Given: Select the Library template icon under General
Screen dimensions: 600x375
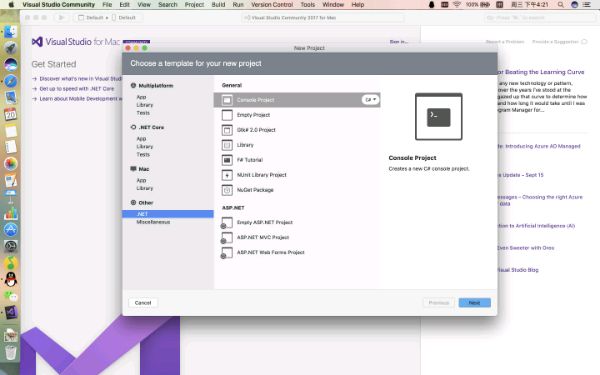Looking at the screenshot, I should tap(227, 145).
